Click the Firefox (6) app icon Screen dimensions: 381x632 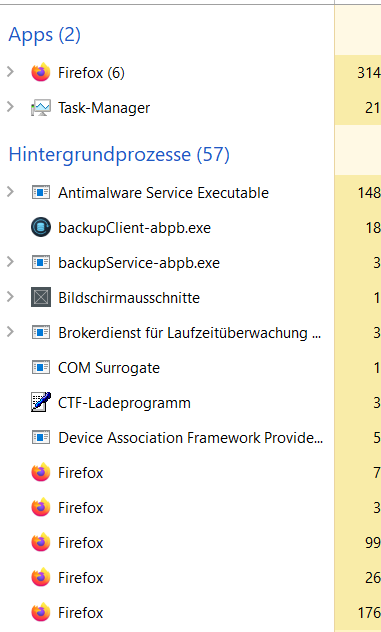coord(41,73)
